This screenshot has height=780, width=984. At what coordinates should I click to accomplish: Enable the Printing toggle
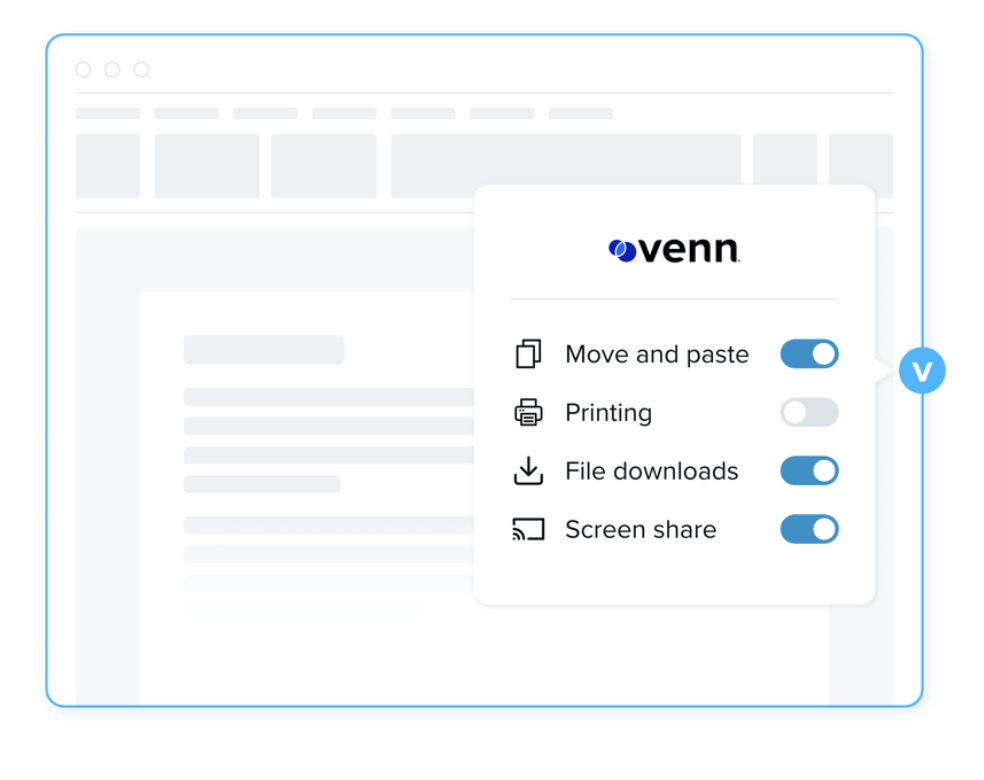point(809,412)
